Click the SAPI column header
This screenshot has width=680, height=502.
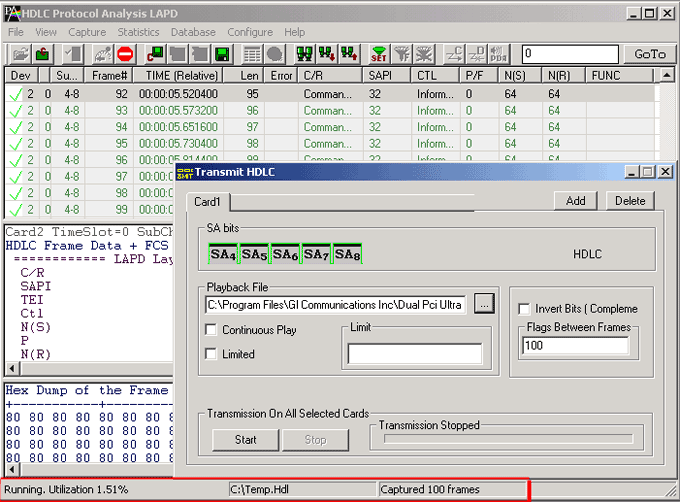coord(386,75)
